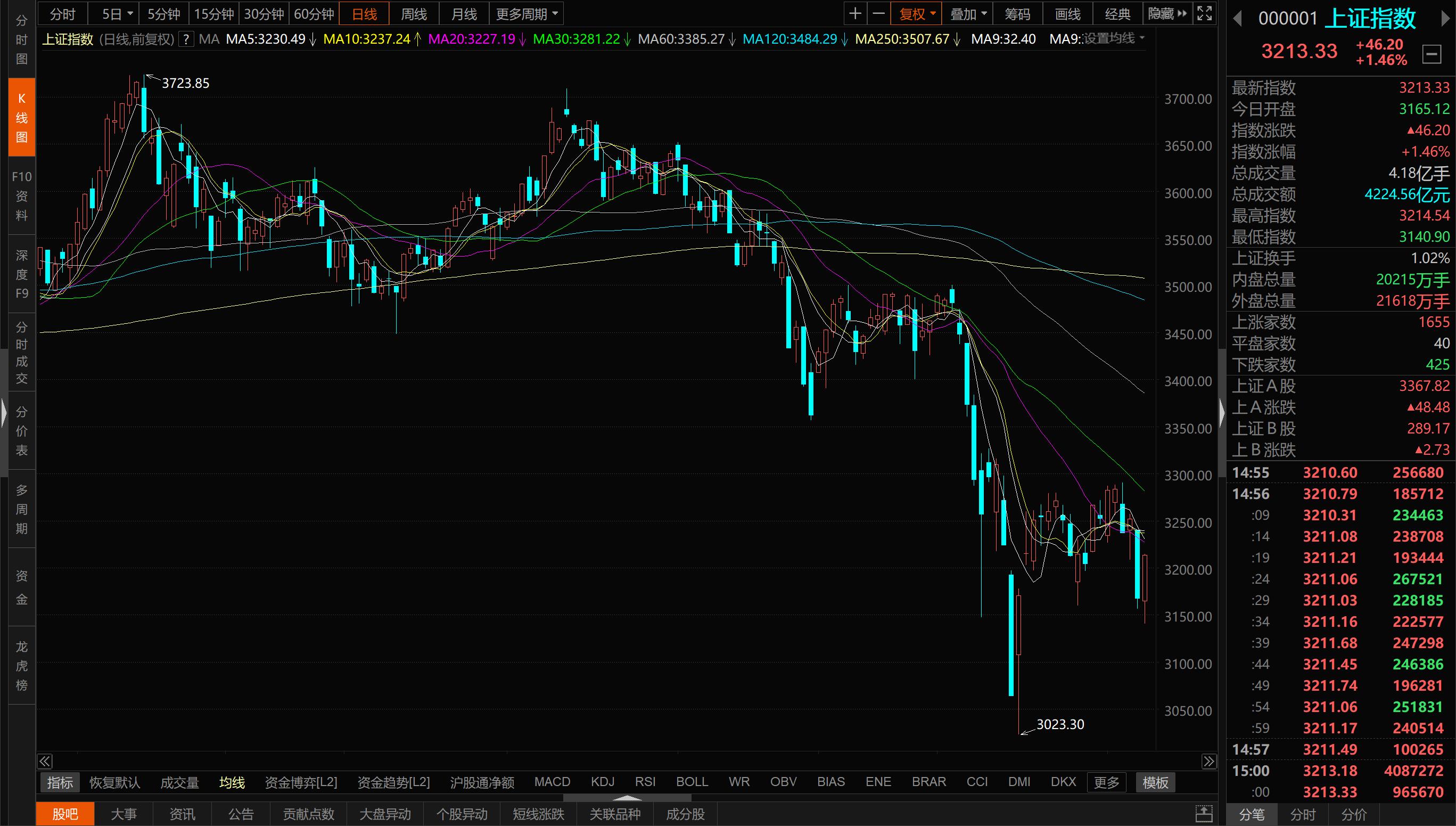Toggle the 成交量 volume indicator
This screenshot has width=1456, height=826.
[x=180, y=783]
